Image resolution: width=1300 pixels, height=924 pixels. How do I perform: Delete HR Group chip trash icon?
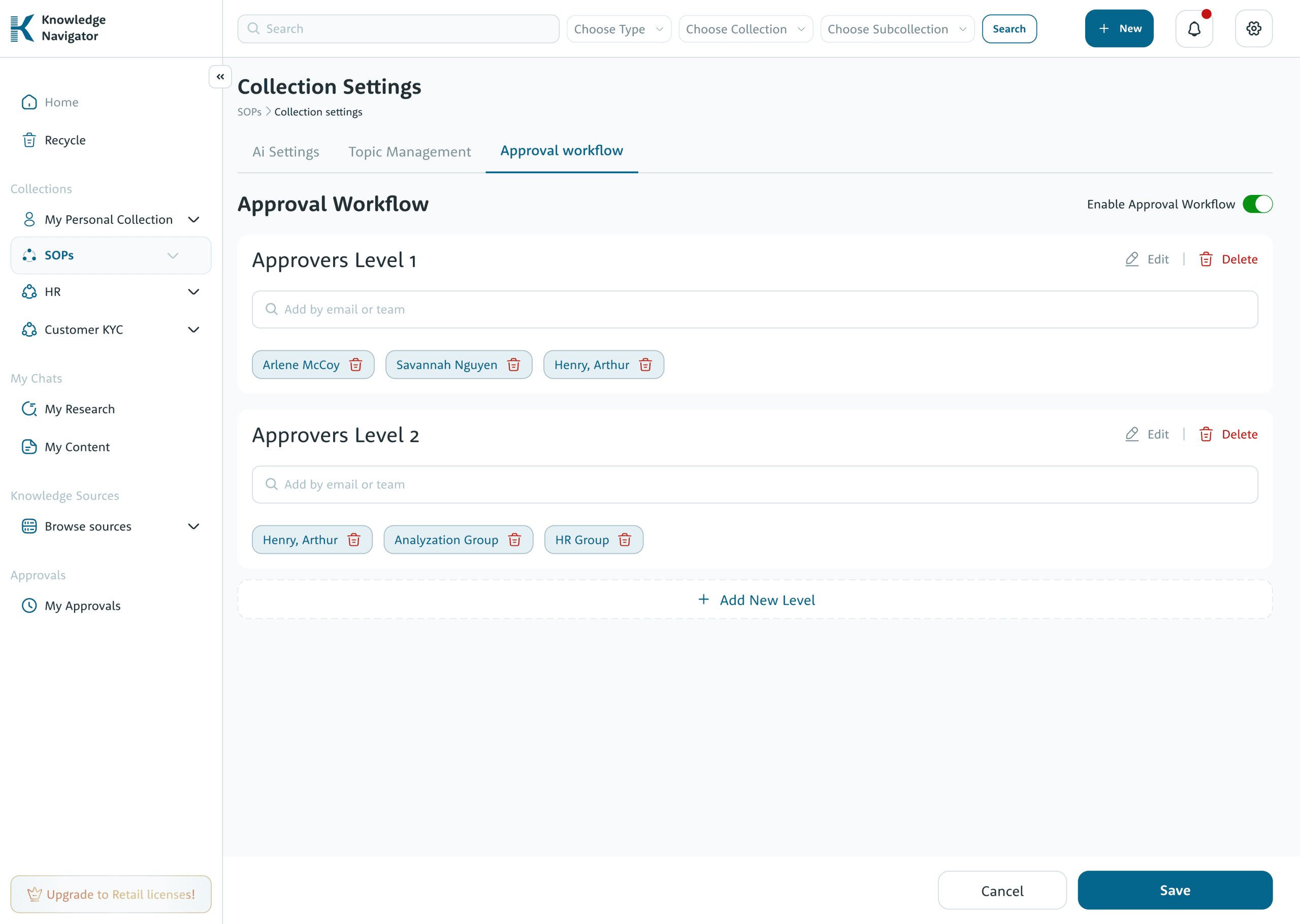click(x=625, y=540)
